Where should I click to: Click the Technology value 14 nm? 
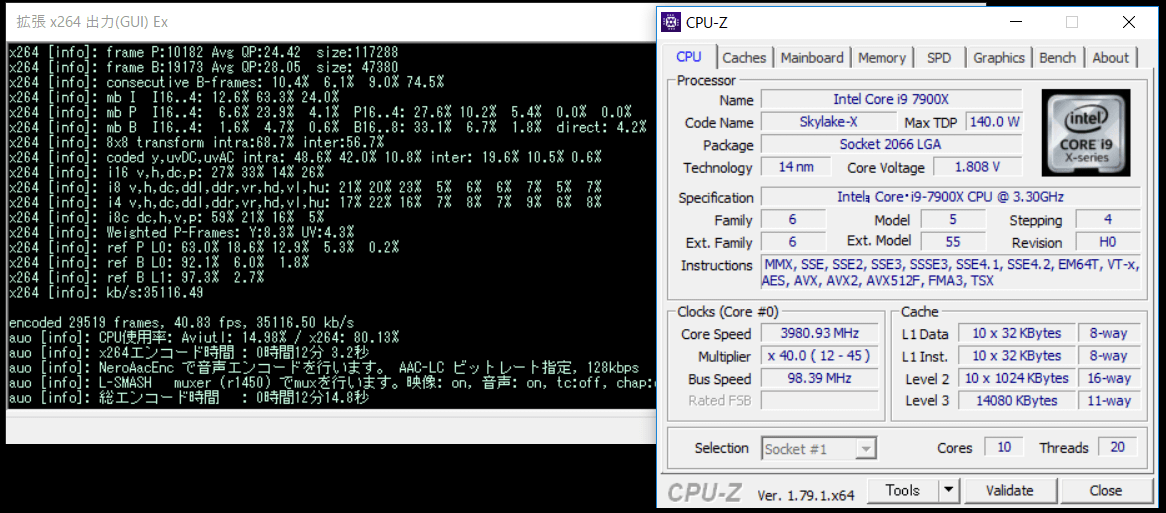click(x=796, y=167)
